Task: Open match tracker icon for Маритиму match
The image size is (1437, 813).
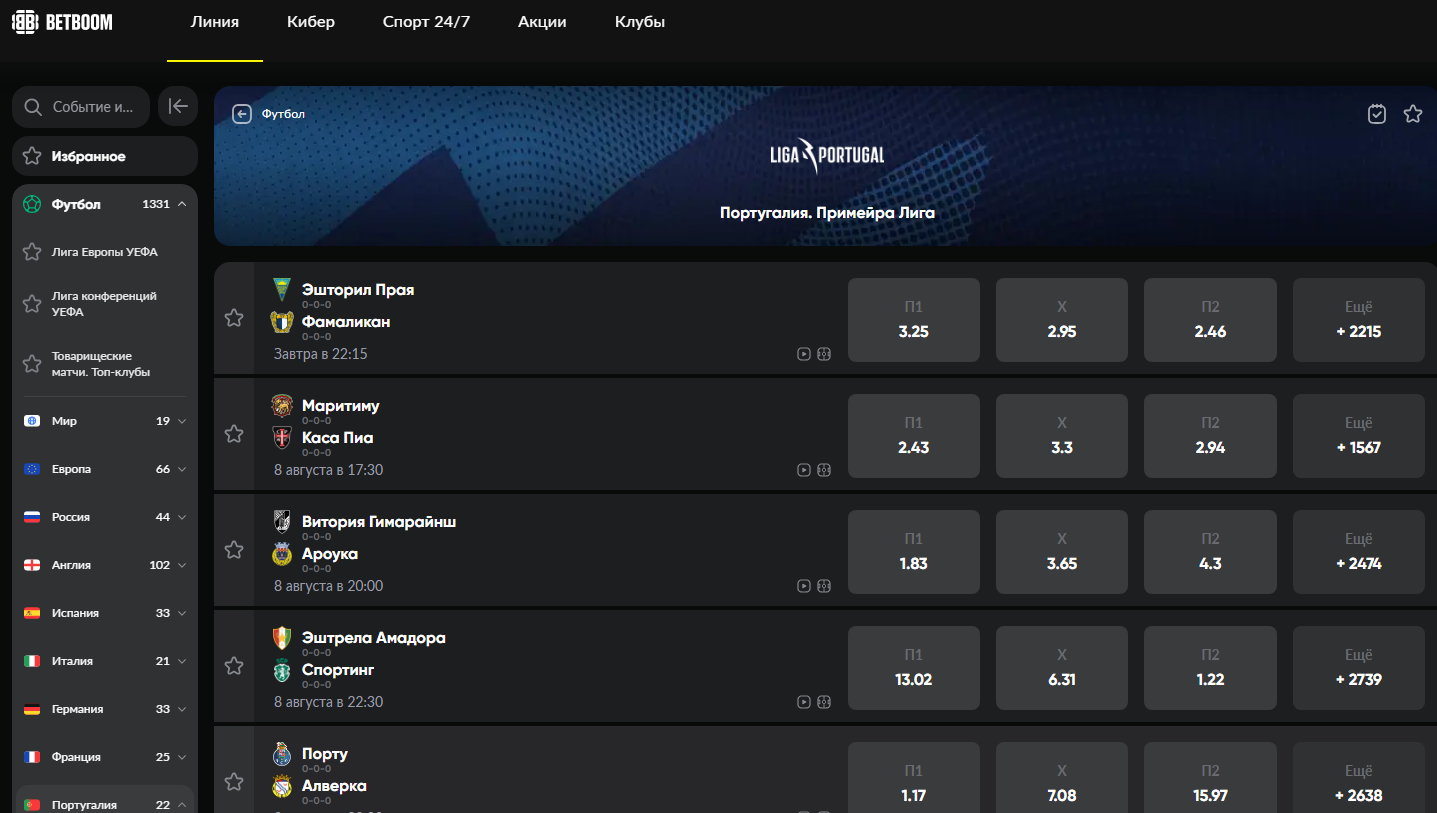Action: tap(824, 470)
